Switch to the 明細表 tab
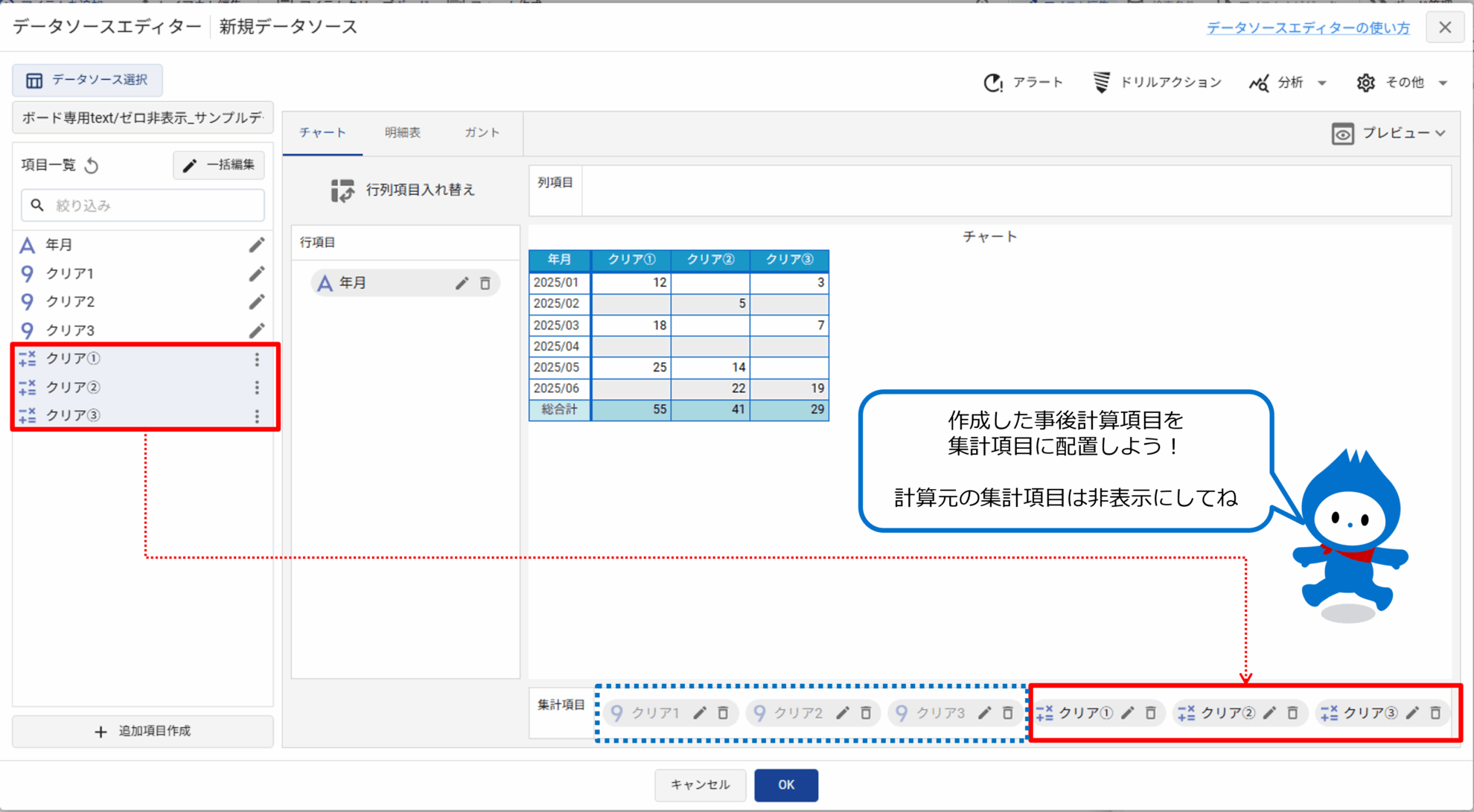Screen dimensions: 1474x812 pyautogui.click(x=403, y=132)
